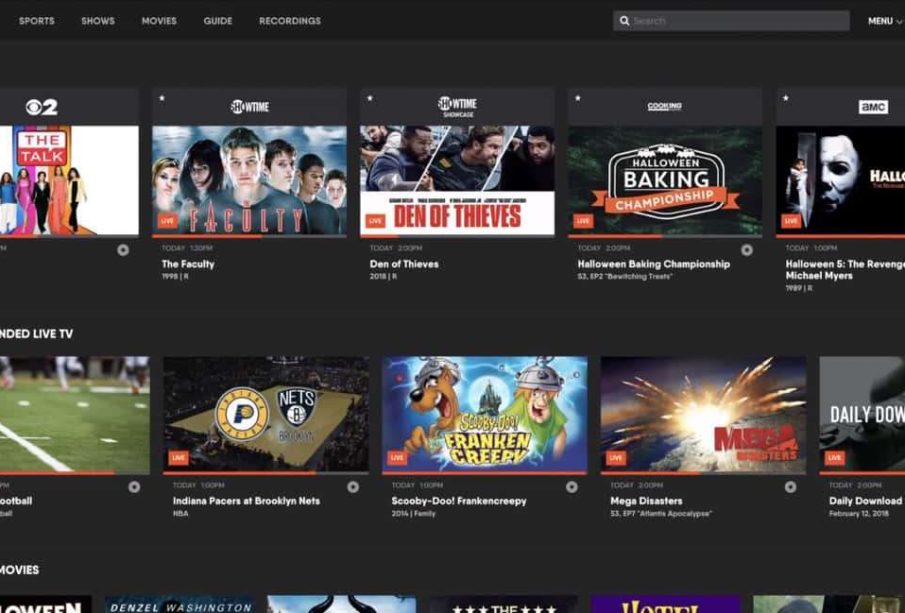Focus the Search input field
The image size is (905, 613).
pyautogui.click(x=731, y=21)
